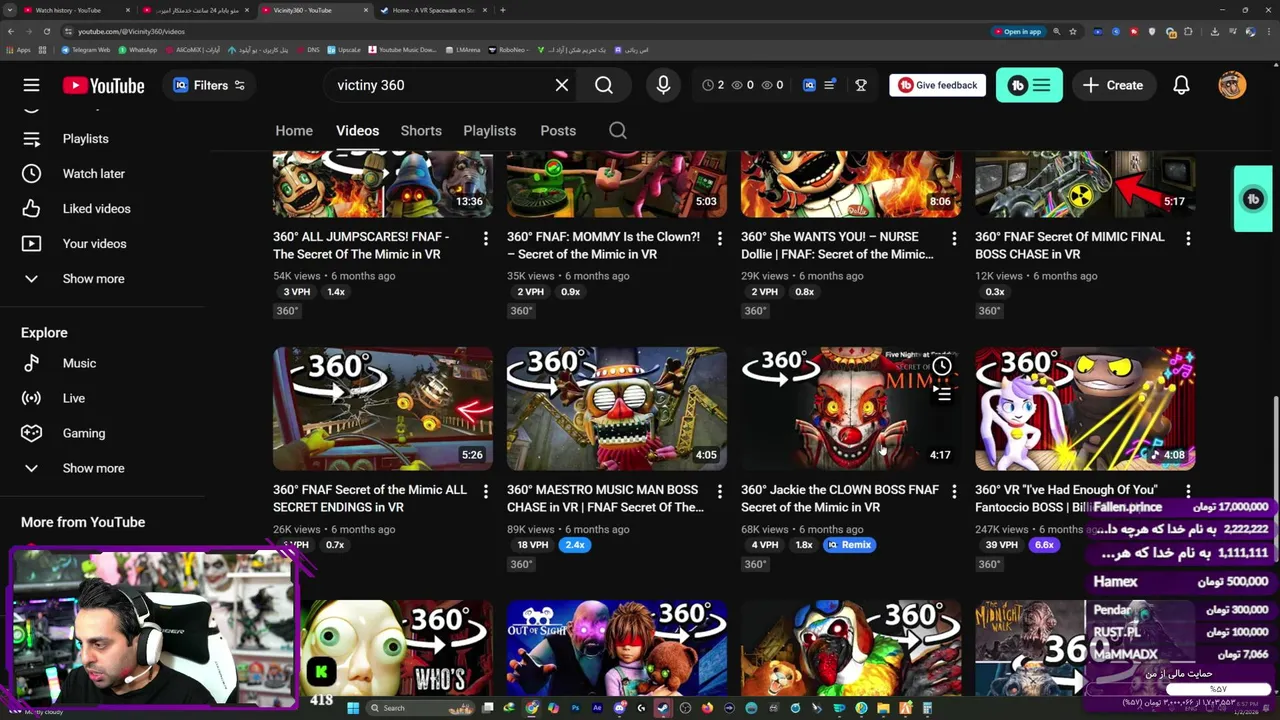Open the vidIQ Filters button
The image size is (1280, 720).
(x=209, y=85)
